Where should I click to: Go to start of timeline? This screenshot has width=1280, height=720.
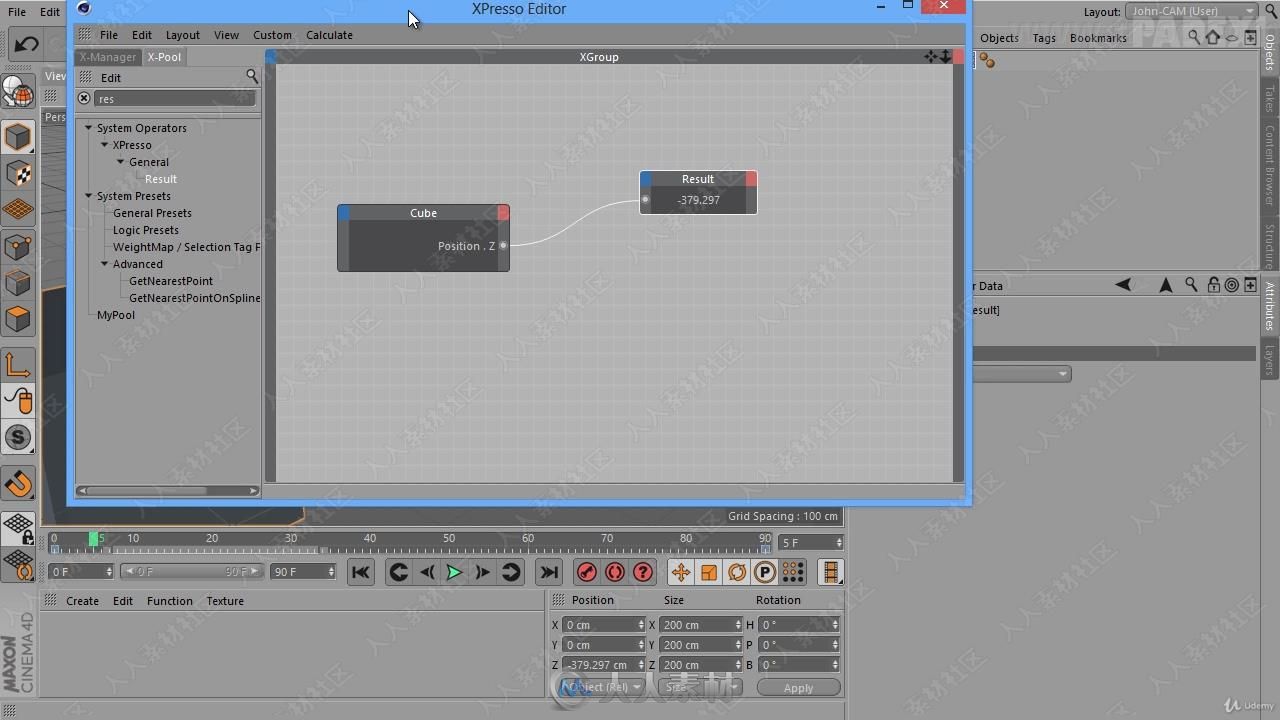click(x=361, y=572)
